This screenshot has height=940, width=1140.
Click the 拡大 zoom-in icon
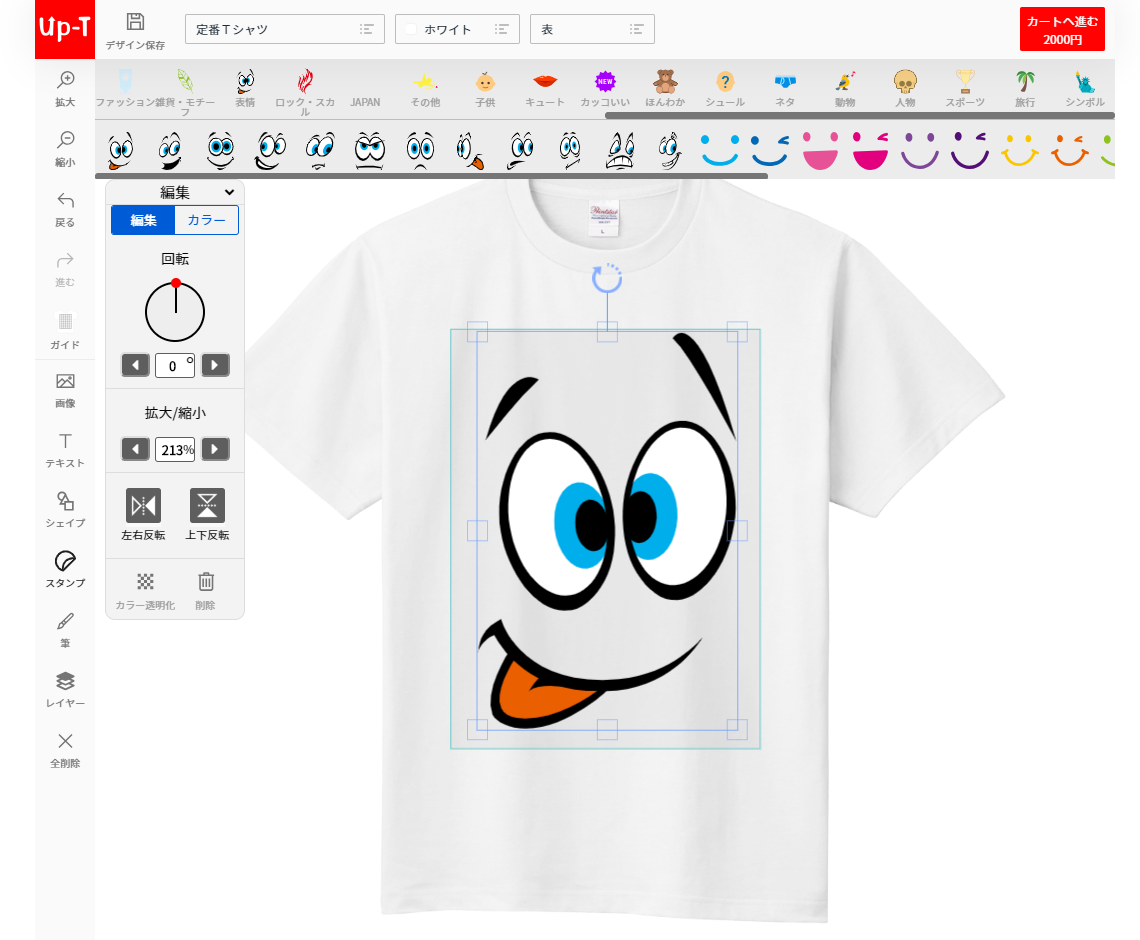point(65,80)
